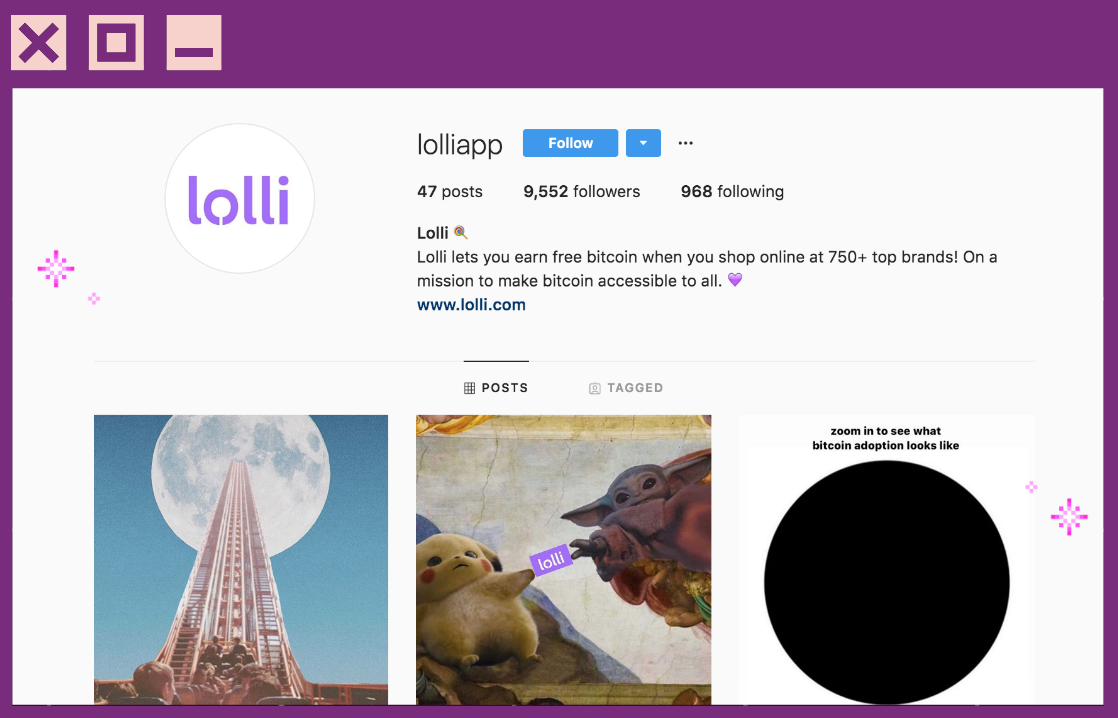The height and width of the screenshot is (718, 1118).
Task: Open the lolli profile picture
Action: tap(240, 198)
